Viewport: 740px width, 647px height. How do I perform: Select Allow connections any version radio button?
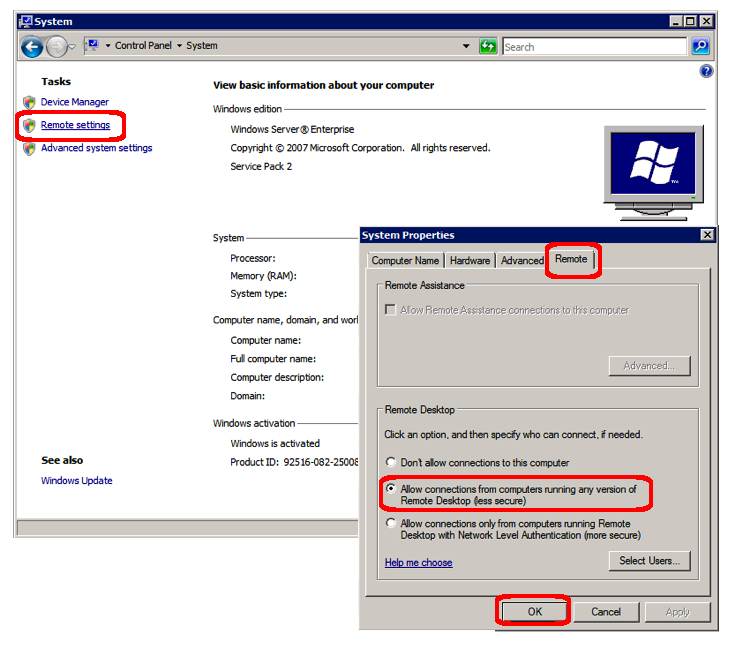tap(390, 489)
